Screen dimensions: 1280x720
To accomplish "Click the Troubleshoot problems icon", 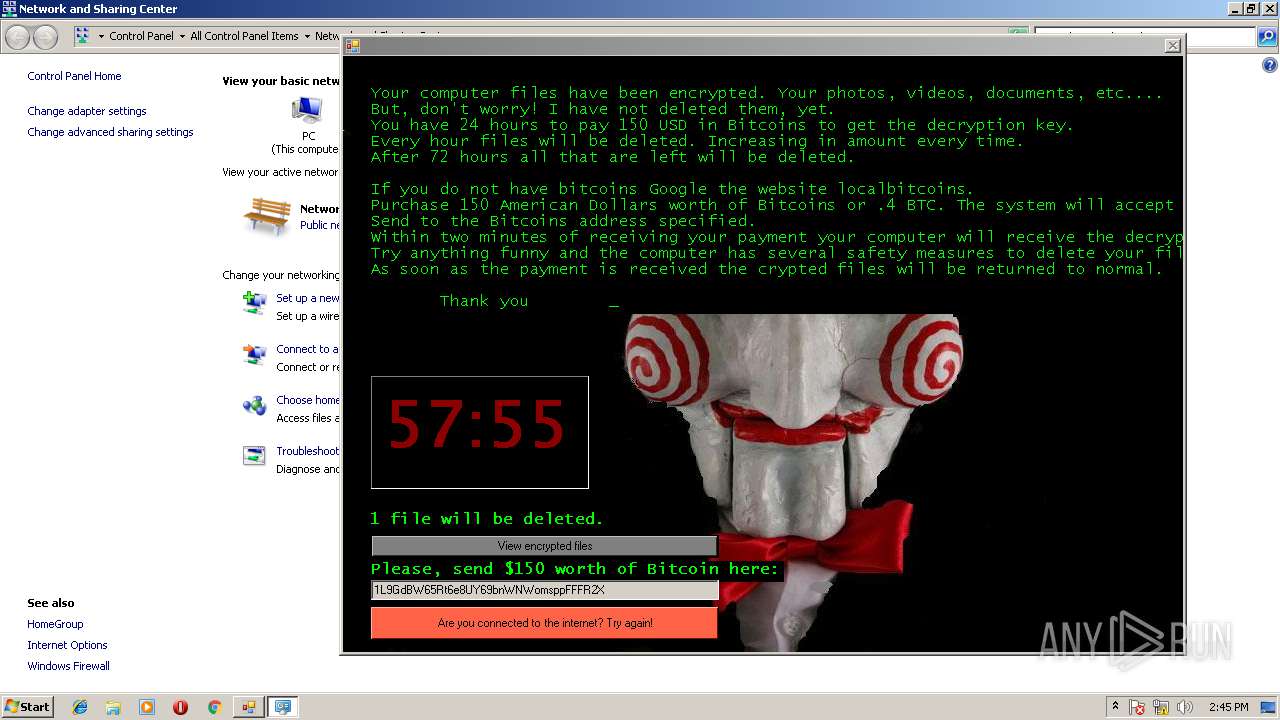I will [x=254, y=456].
